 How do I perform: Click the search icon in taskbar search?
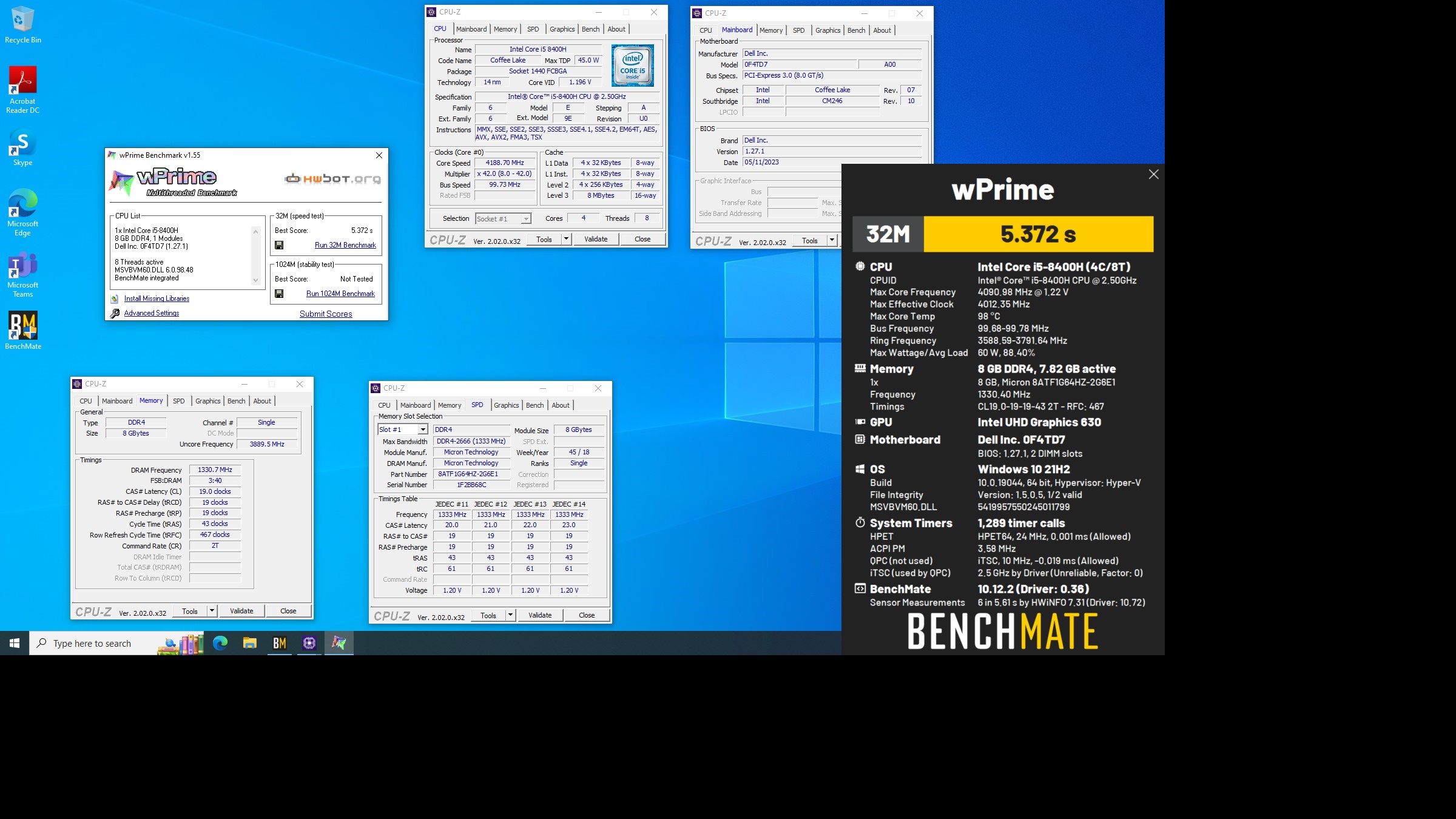click(42, 643)
